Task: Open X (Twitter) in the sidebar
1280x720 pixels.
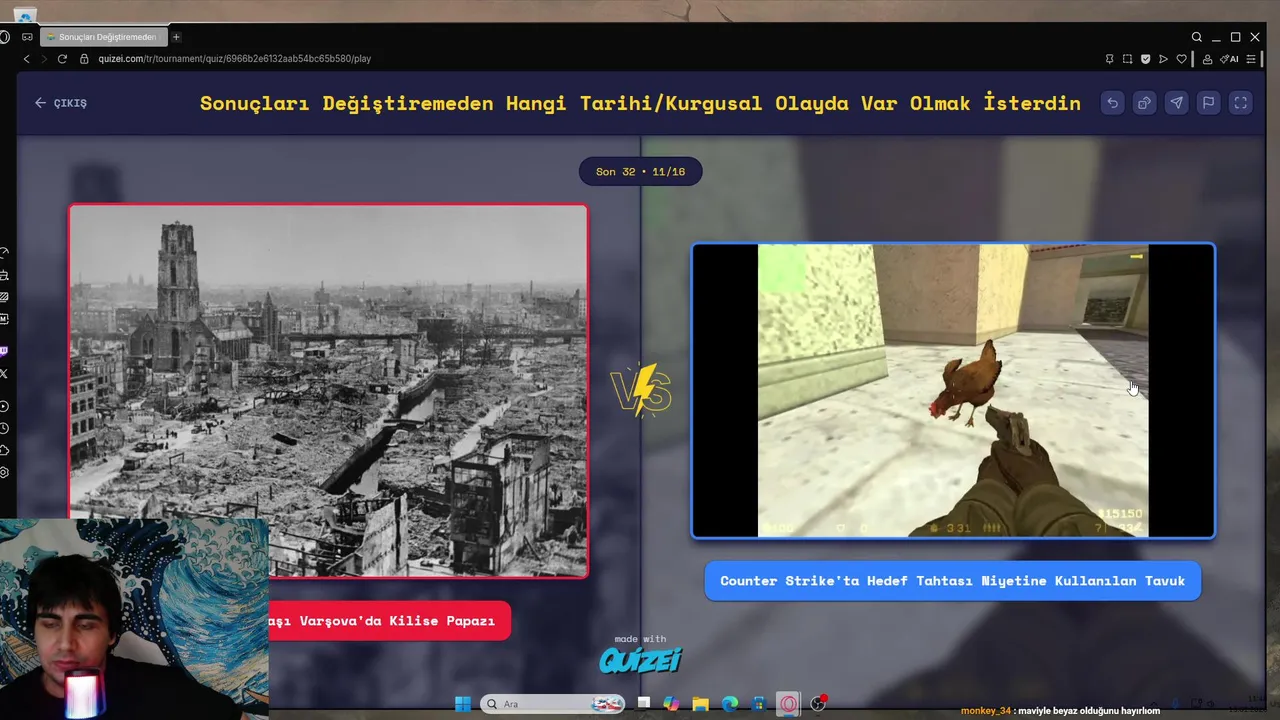Action: point(4,374)
